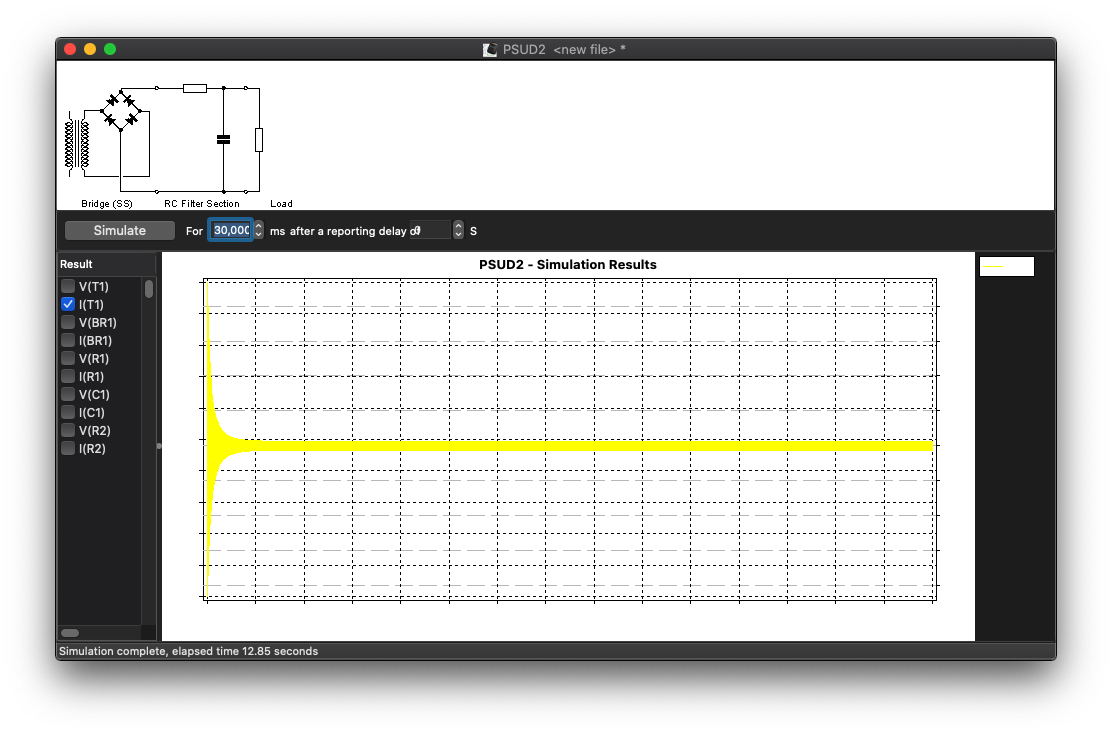Screen dimensions: 1112x734
Task: Select the bridge rectifier diode symbol
Action: [x=121, y=110]
